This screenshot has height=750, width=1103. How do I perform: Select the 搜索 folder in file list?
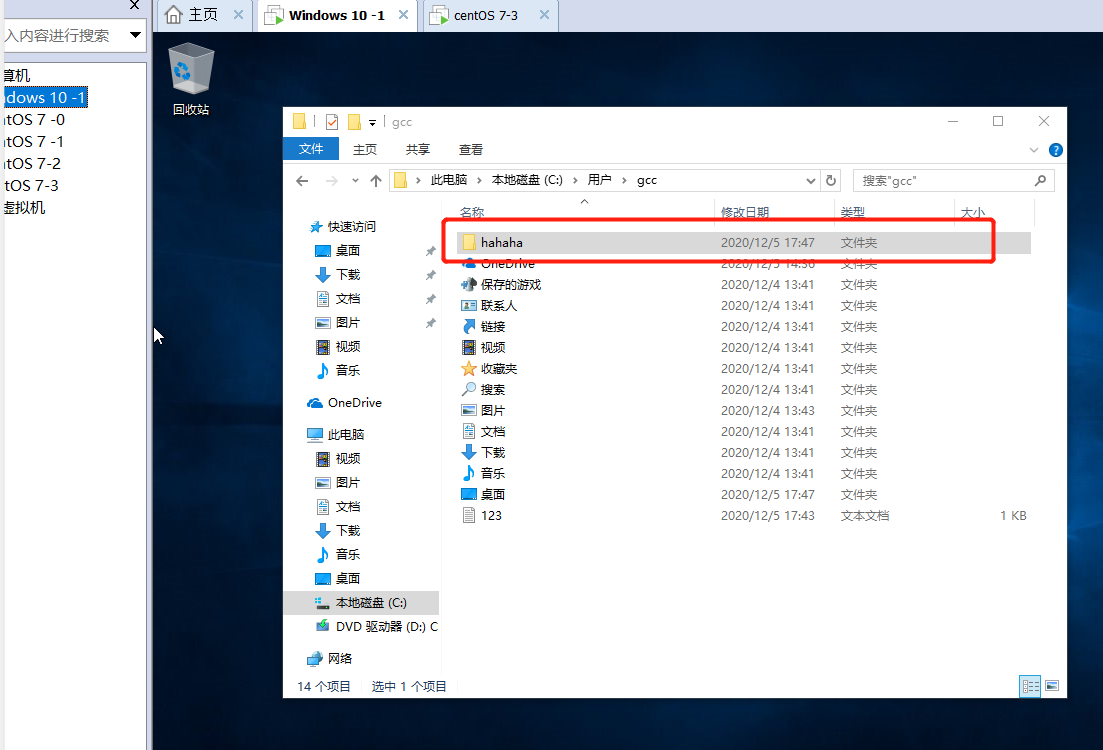tap(744, 389)
